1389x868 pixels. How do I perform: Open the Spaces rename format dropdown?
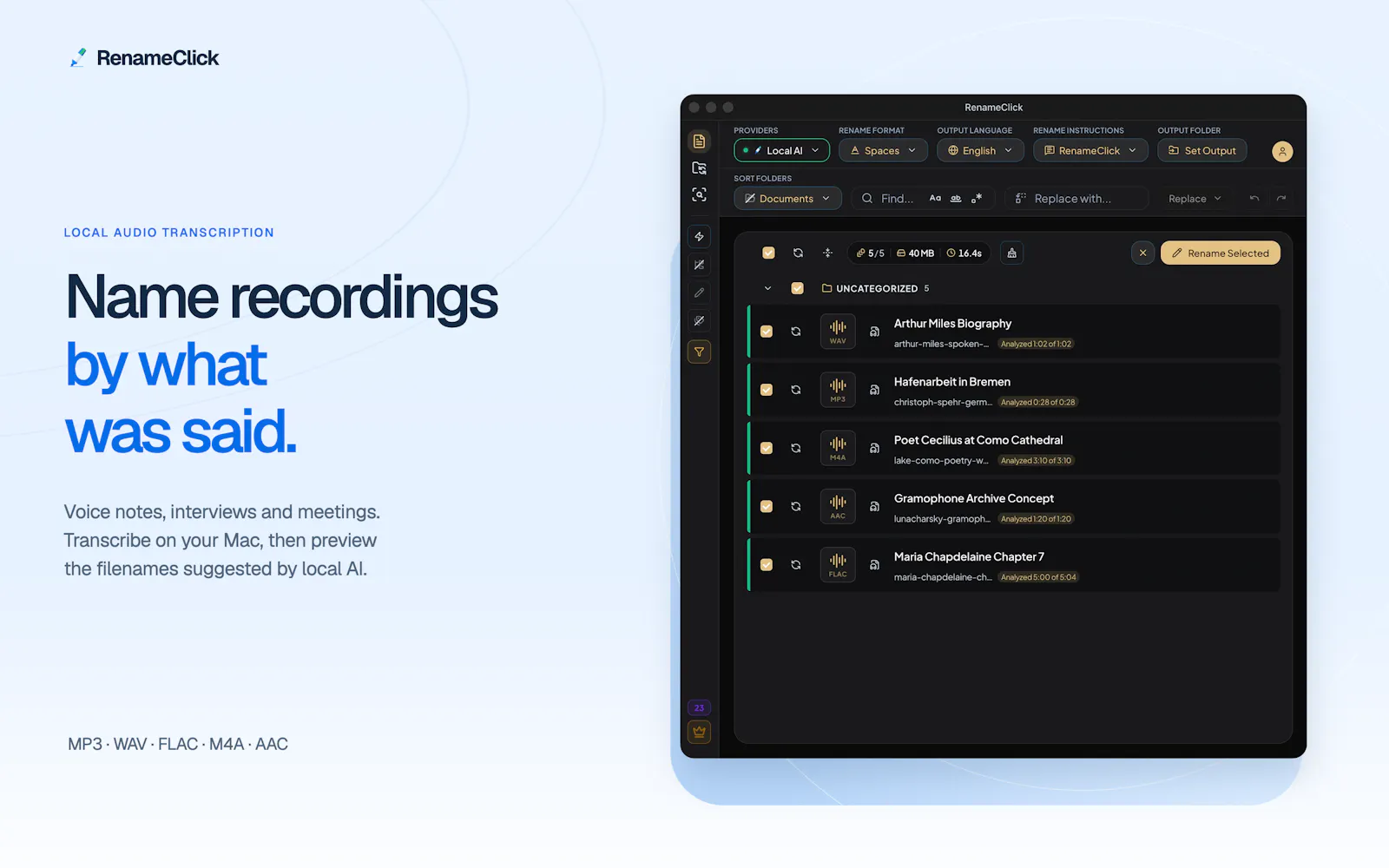tap(883, 151)
